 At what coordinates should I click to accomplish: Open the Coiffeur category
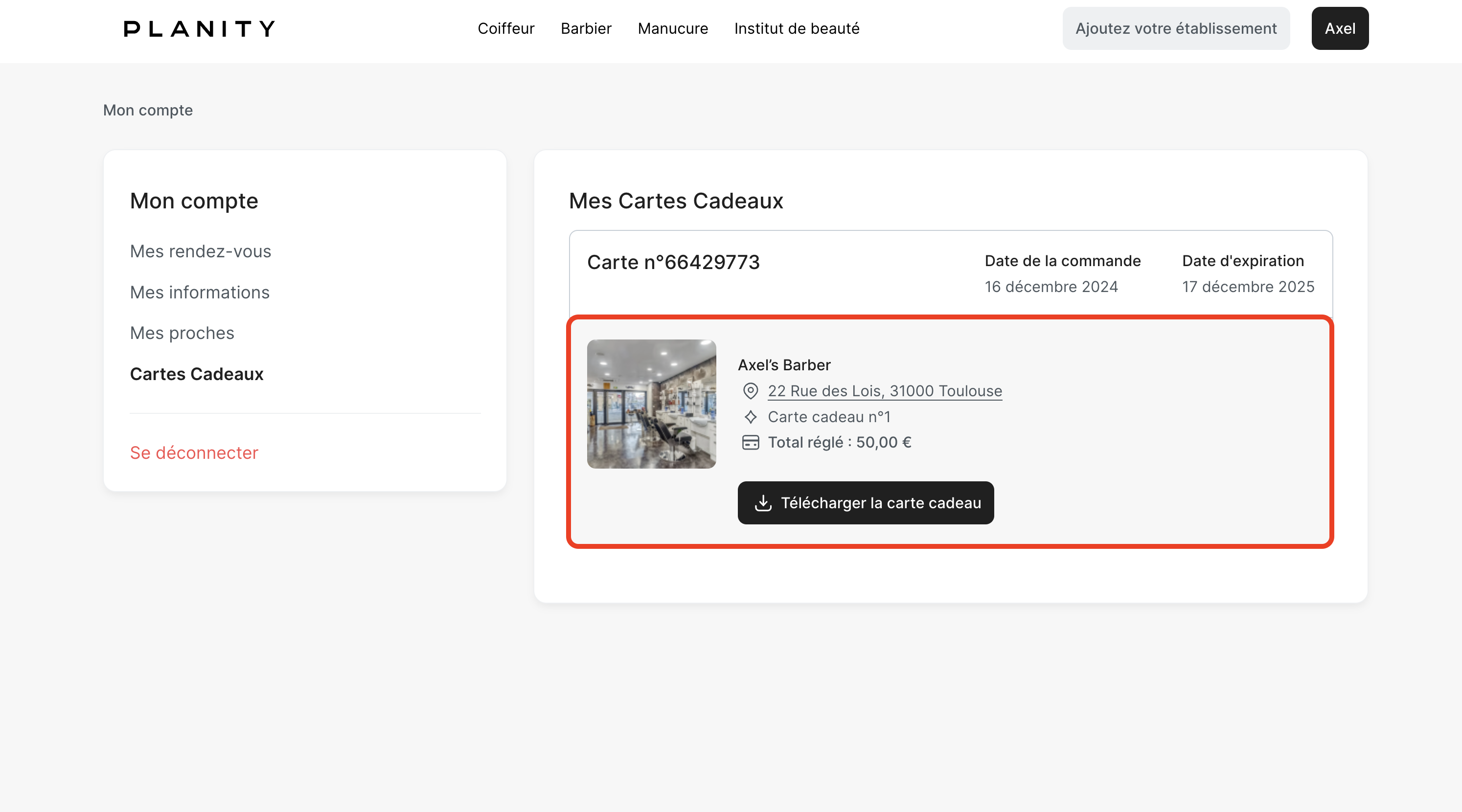point(506,28)
